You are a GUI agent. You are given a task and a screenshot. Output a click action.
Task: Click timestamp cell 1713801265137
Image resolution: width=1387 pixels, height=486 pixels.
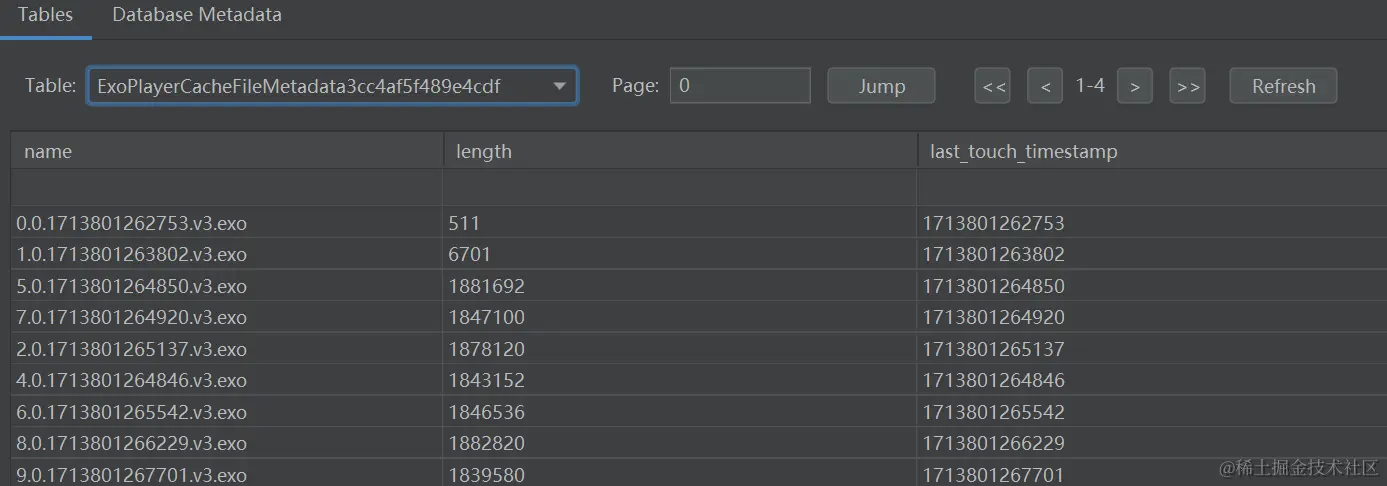point(1152,349)
